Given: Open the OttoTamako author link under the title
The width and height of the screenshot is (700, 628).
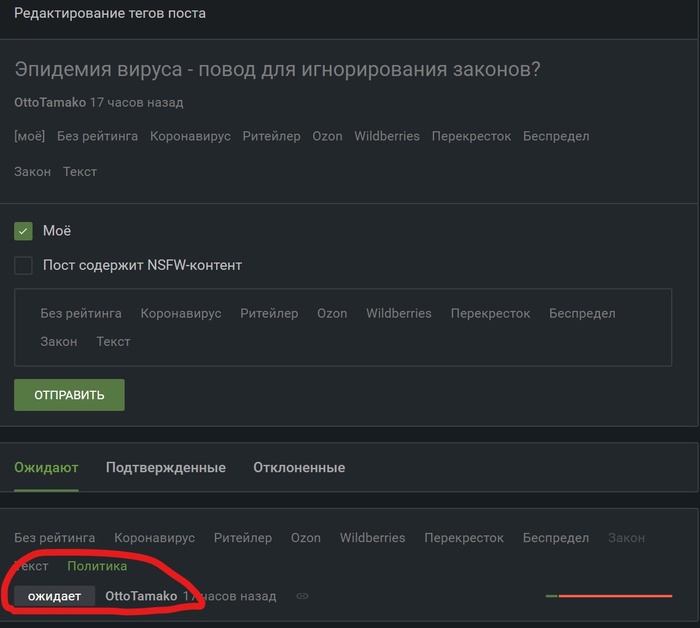Looking at the screenshot, I should click(x=50, y=102).
